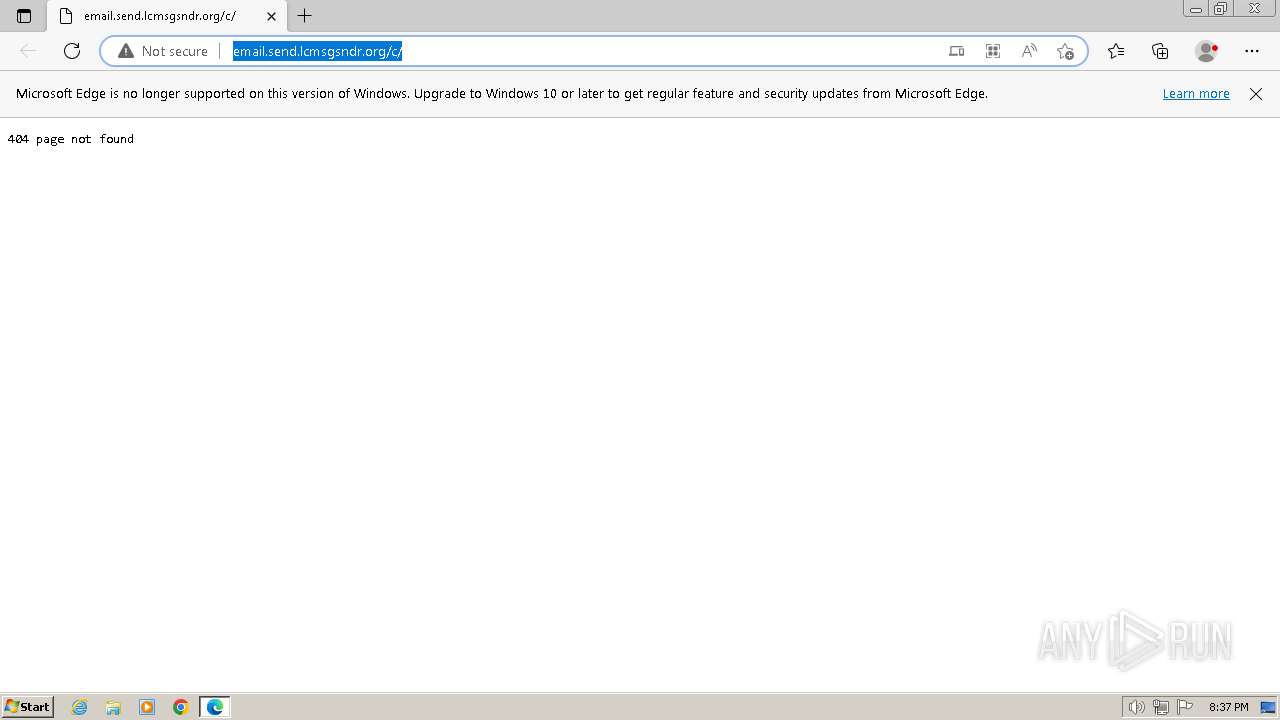This screenshot has width=1280, height=720.
Task: Close the Edge browser window
Action: (x=1255, y=9)
